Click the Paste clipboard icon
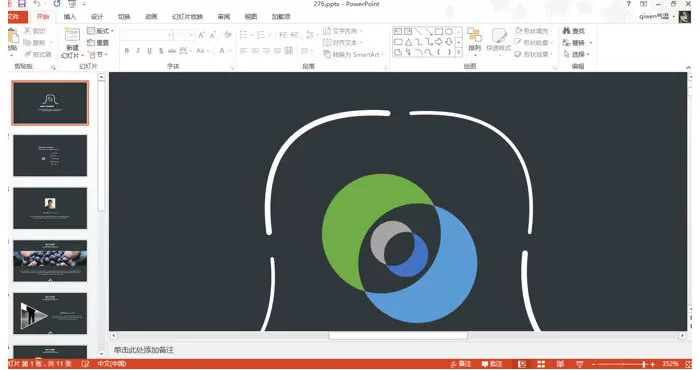700x370 pixels. (x=12, y=35)
